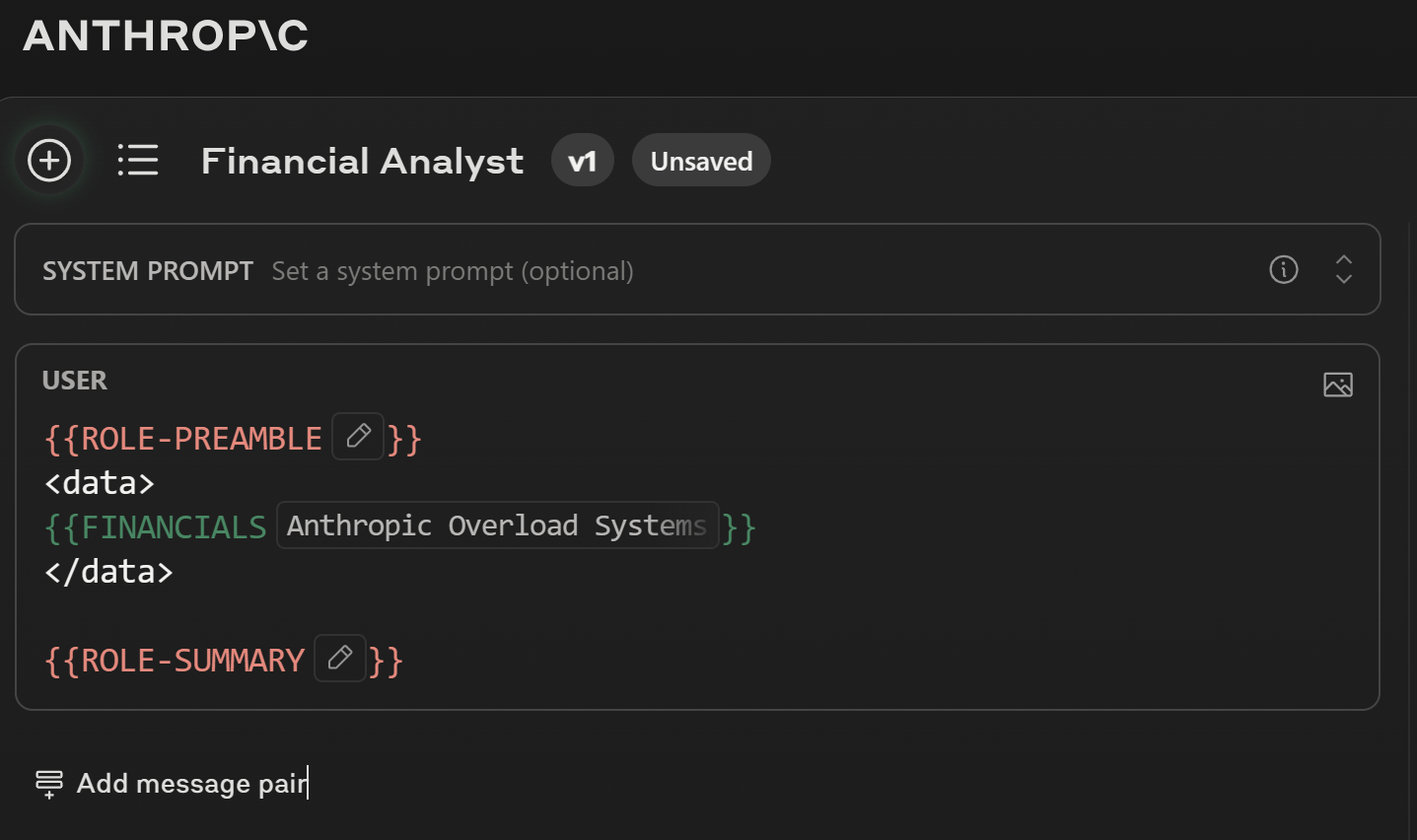Click the Anthropic logo
This screenshot has width=1417, height=840.
(166, 36)
